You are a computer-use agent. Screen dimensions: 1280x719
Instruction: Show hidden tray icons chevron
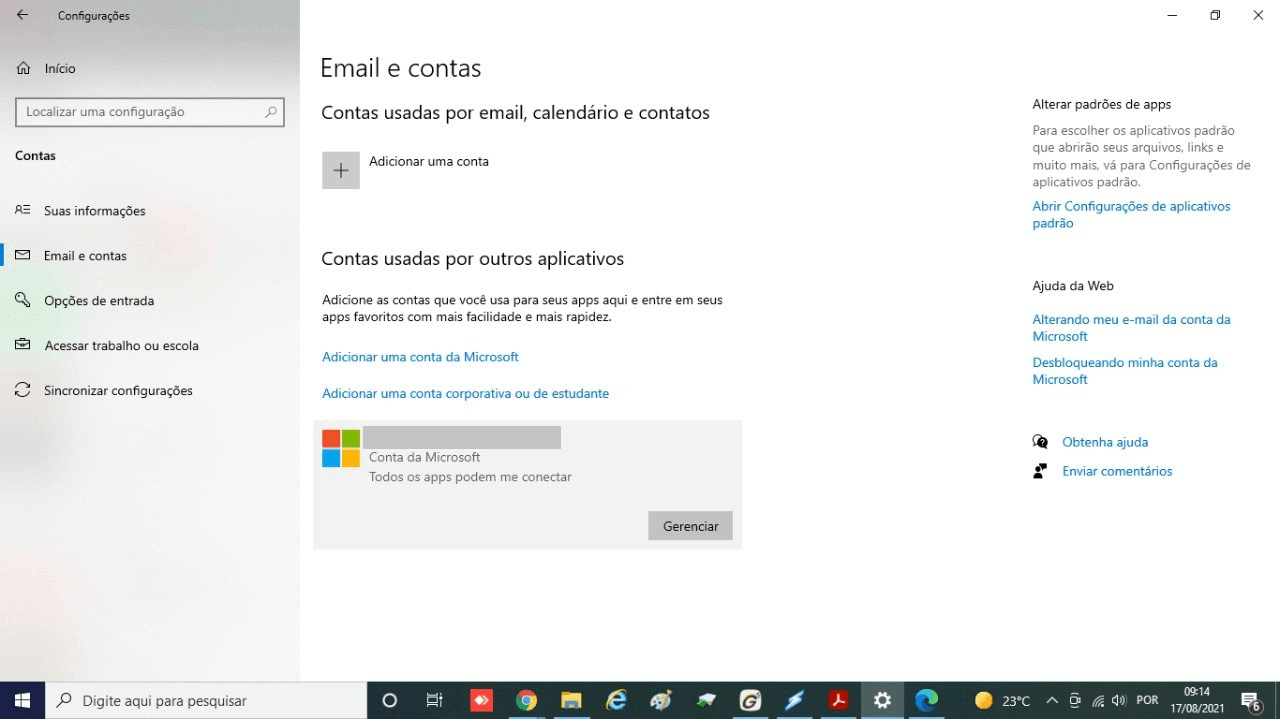coord(1052,701)
